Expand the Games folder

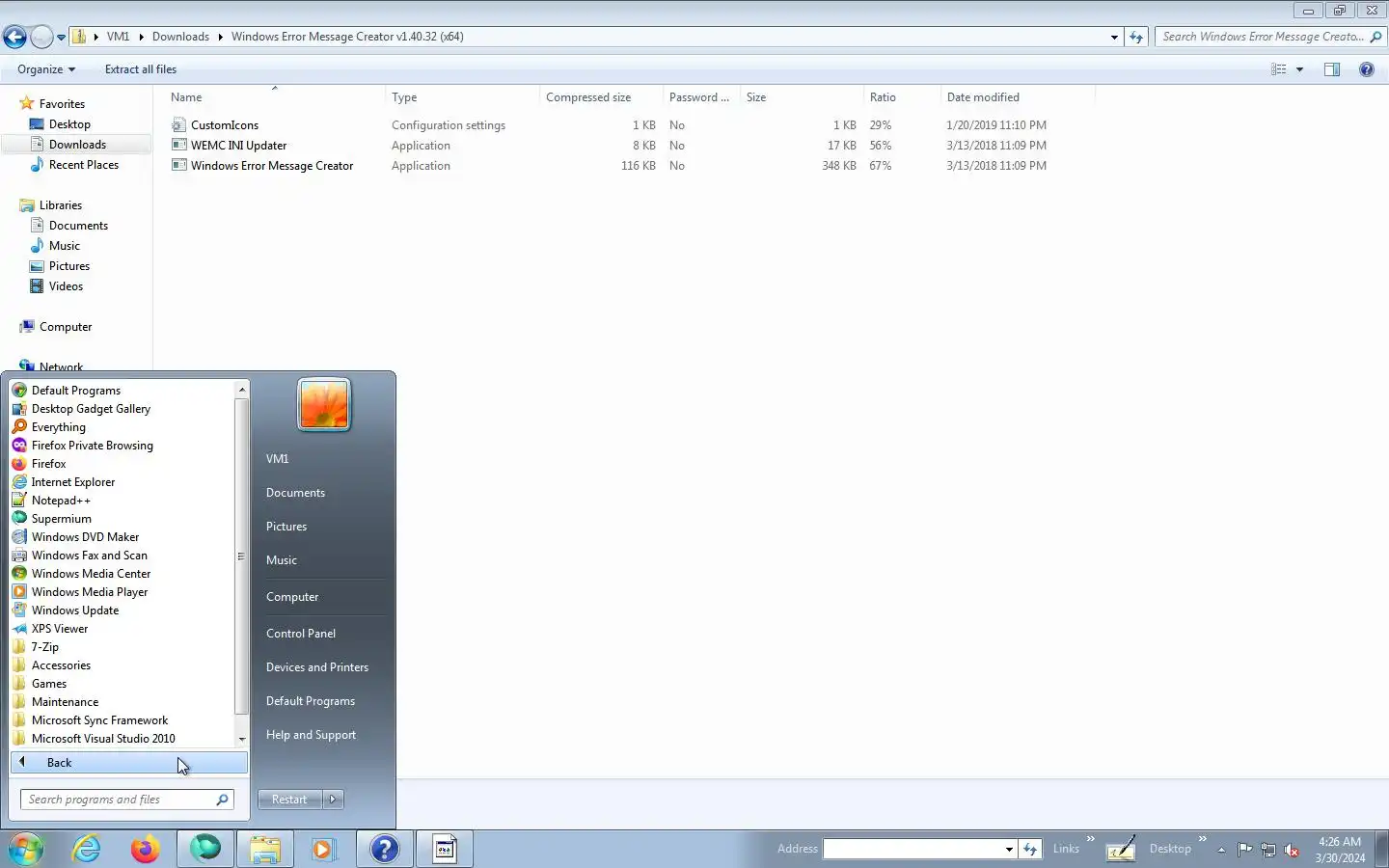[48, 684]
